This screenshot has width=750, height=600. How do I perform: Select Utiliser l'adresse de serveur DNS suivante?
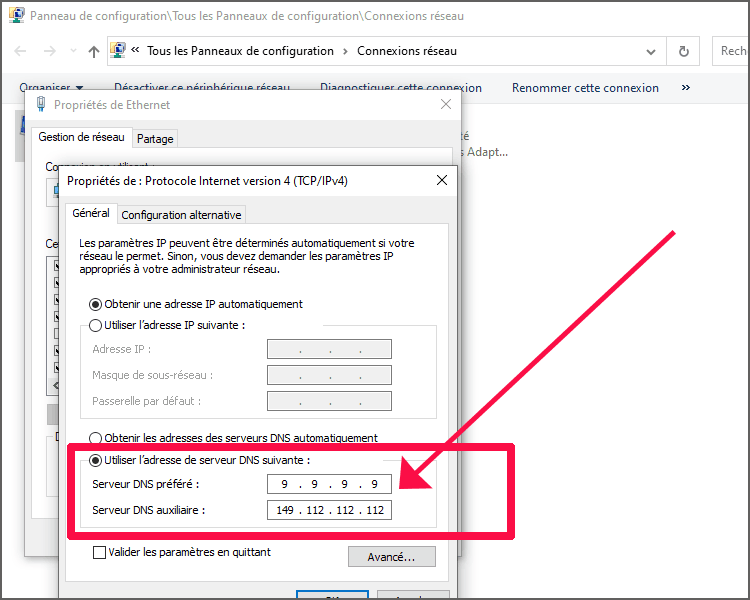point(200,460)
